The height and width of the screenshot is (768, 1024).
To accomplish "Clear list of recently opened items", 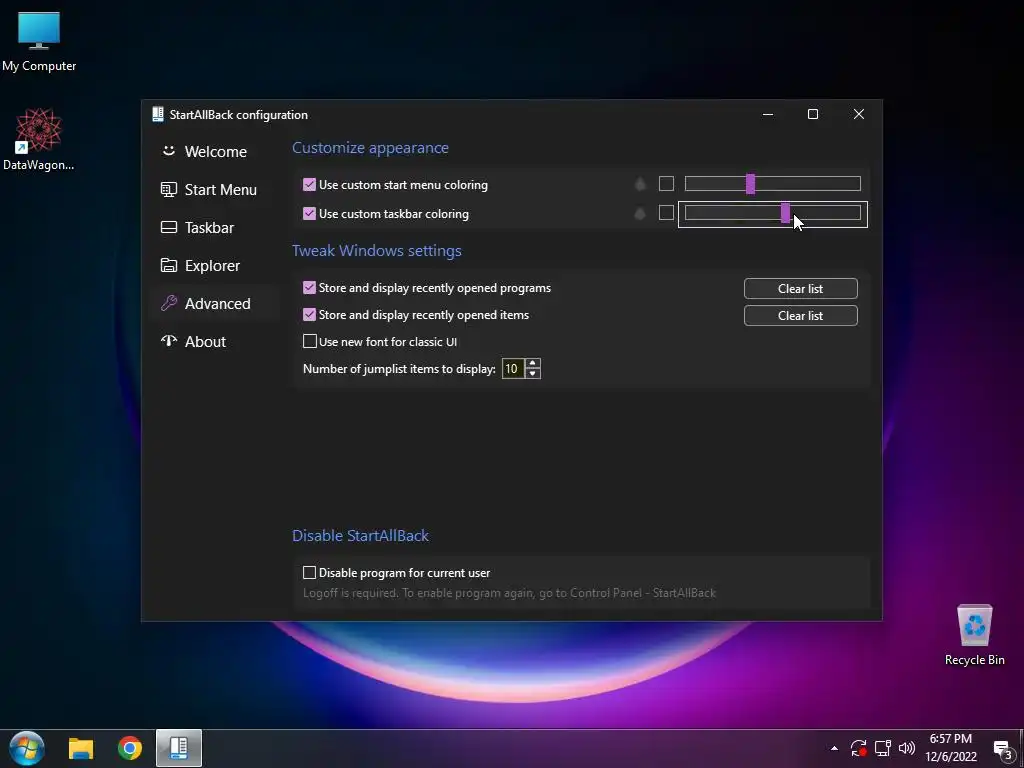I will click(801, 315).
